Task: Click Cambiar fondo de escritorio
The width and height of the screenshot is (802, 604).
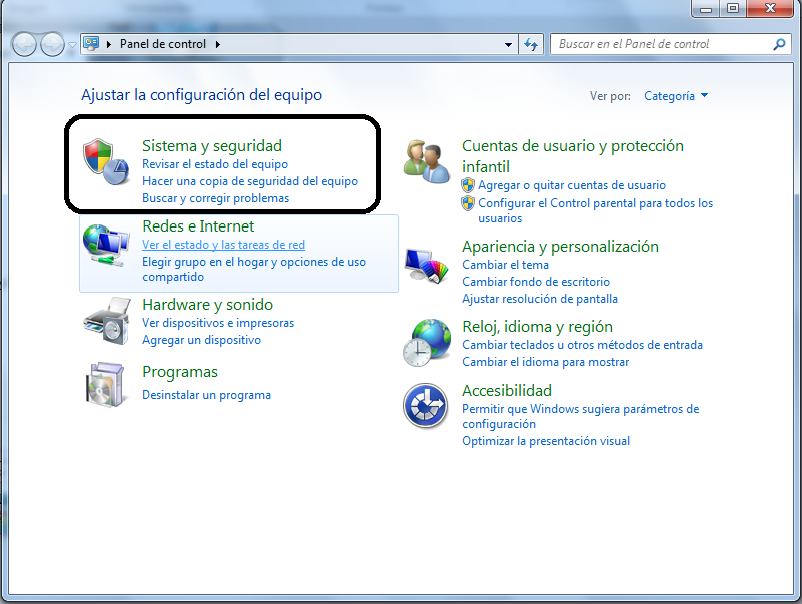Action: click(x=536, y=282)
